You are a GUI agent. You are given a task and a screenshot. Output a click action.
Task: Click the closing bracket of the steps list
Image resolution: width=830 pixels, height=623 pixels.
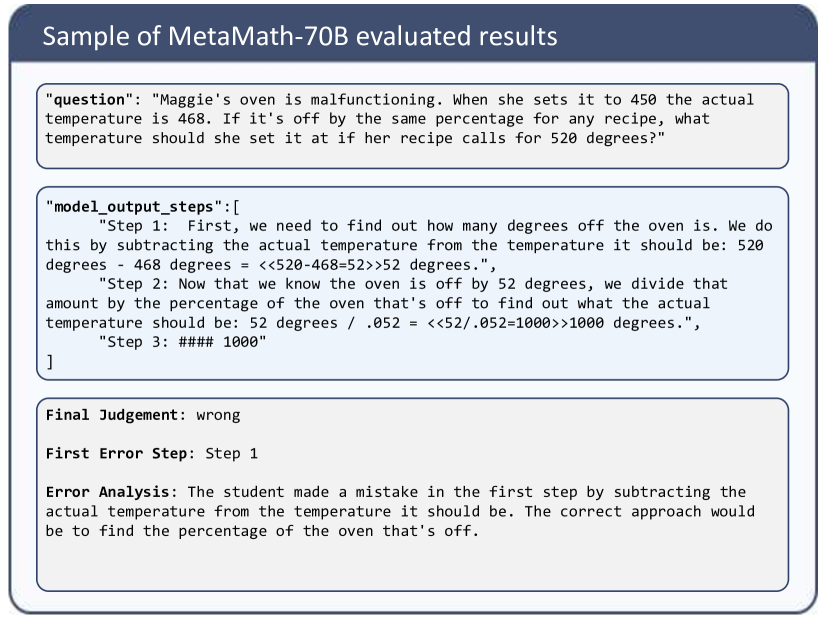click(50, 362)
